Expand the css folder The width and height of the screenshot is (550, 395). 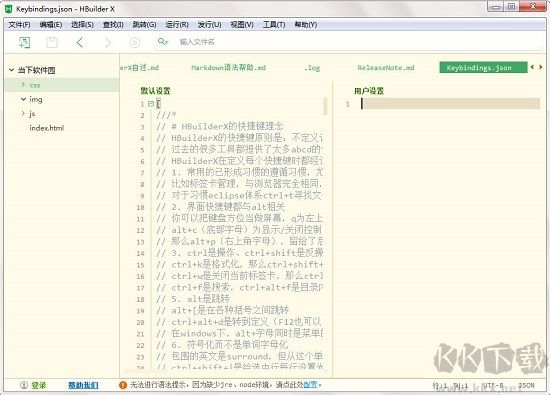[23, 85]
